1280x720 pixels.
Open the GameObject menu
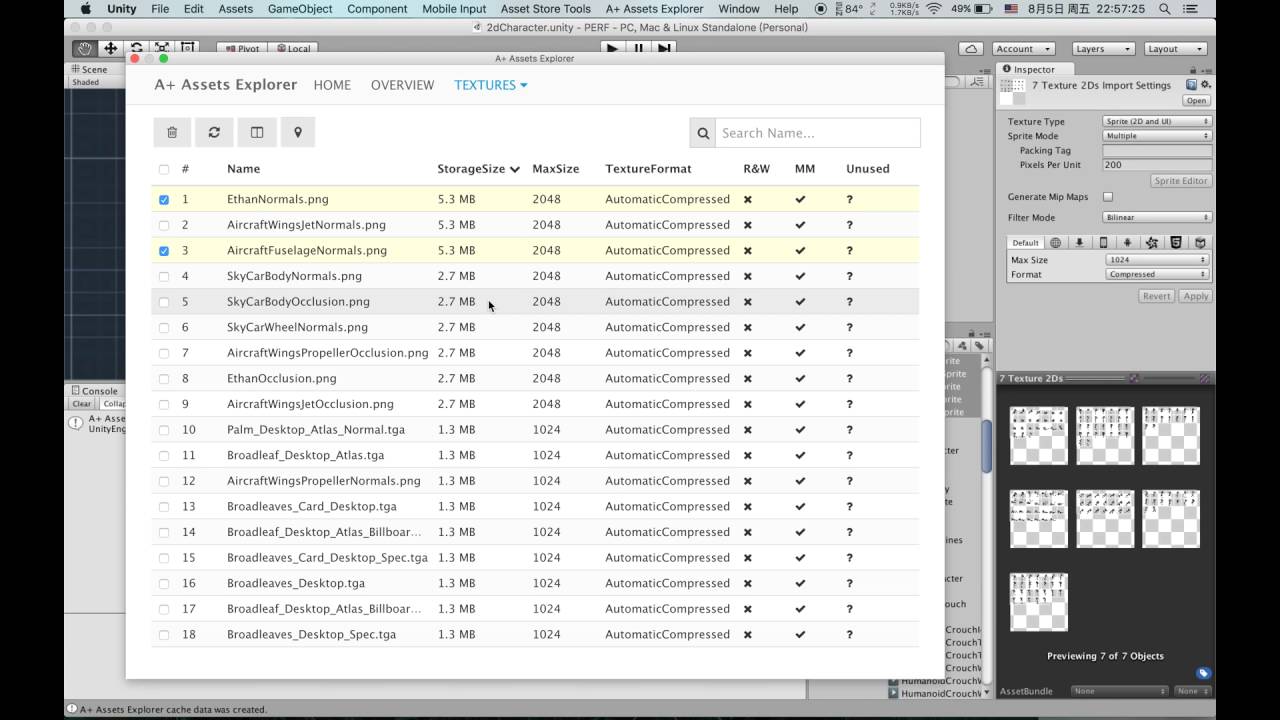300,9
